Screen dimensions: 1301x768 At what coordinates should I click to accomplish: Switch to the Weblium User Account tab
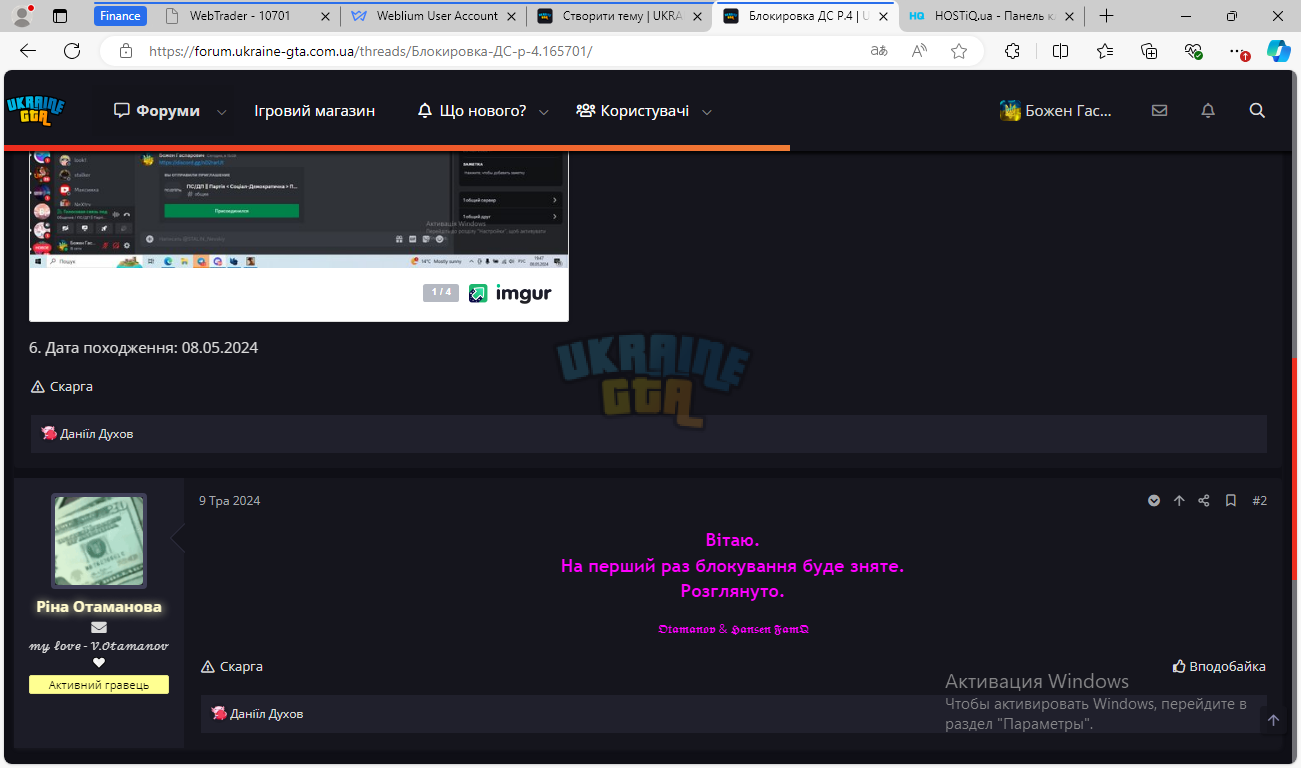point(436,16)
